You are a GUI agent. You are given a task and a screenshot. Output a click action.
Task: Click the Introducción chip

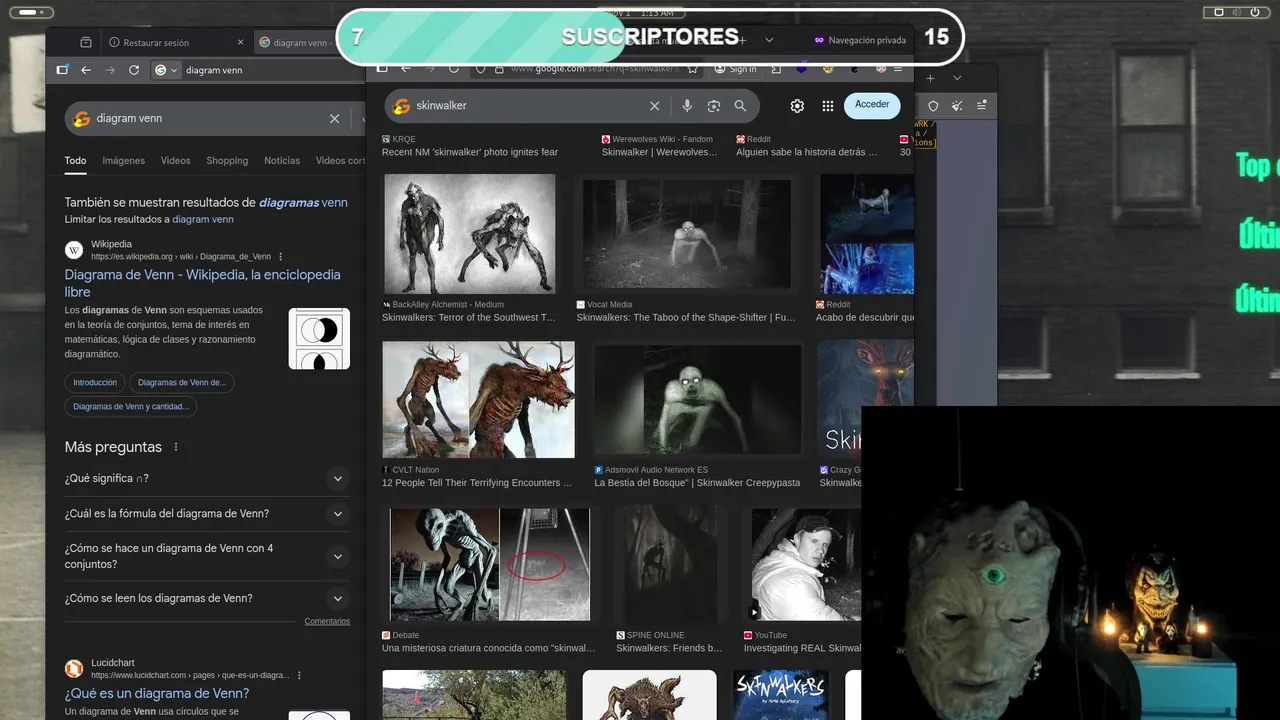[x=95, y=382]
